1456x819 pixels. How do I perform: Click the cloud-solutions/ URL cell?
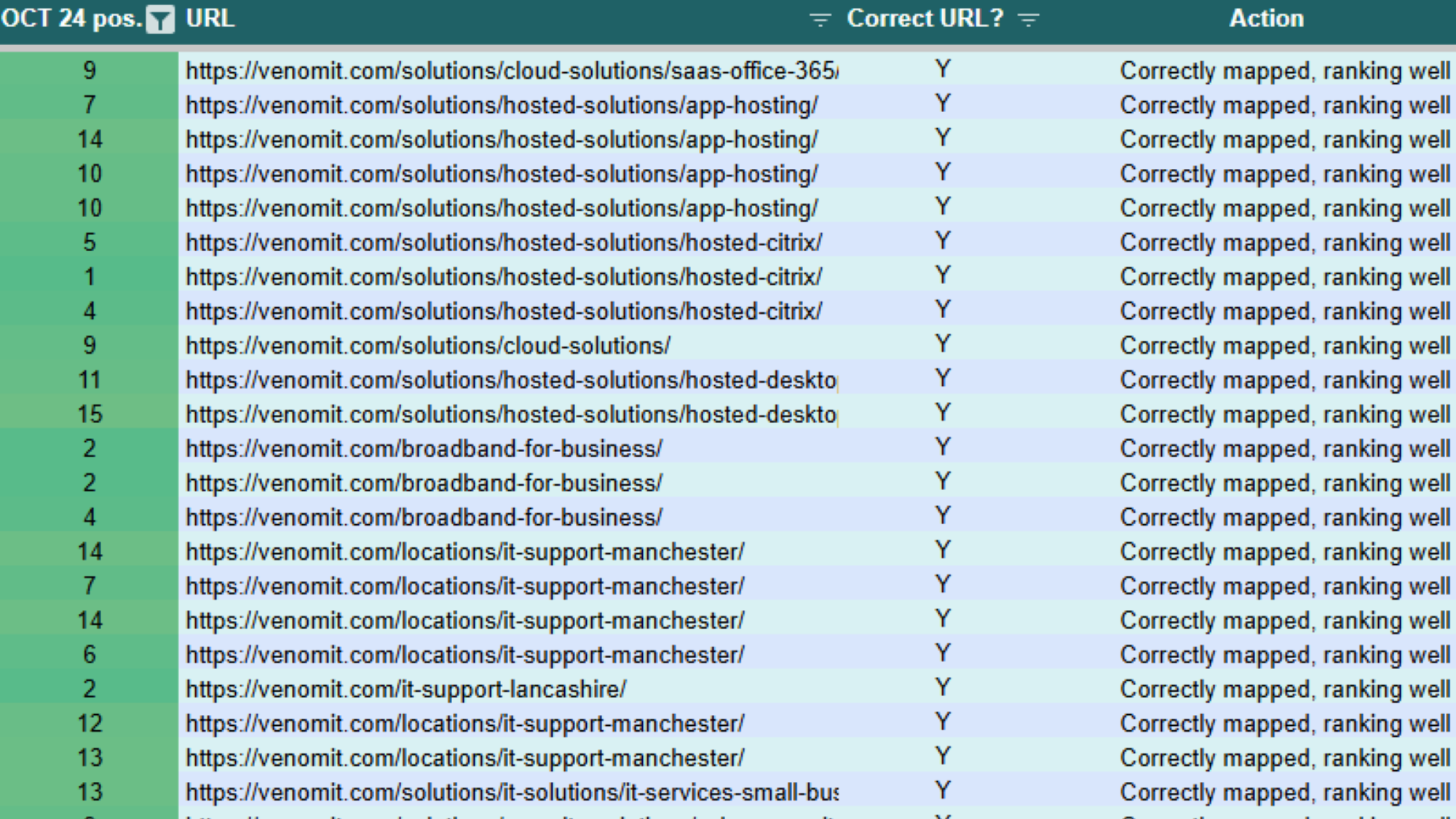point(427,346)
